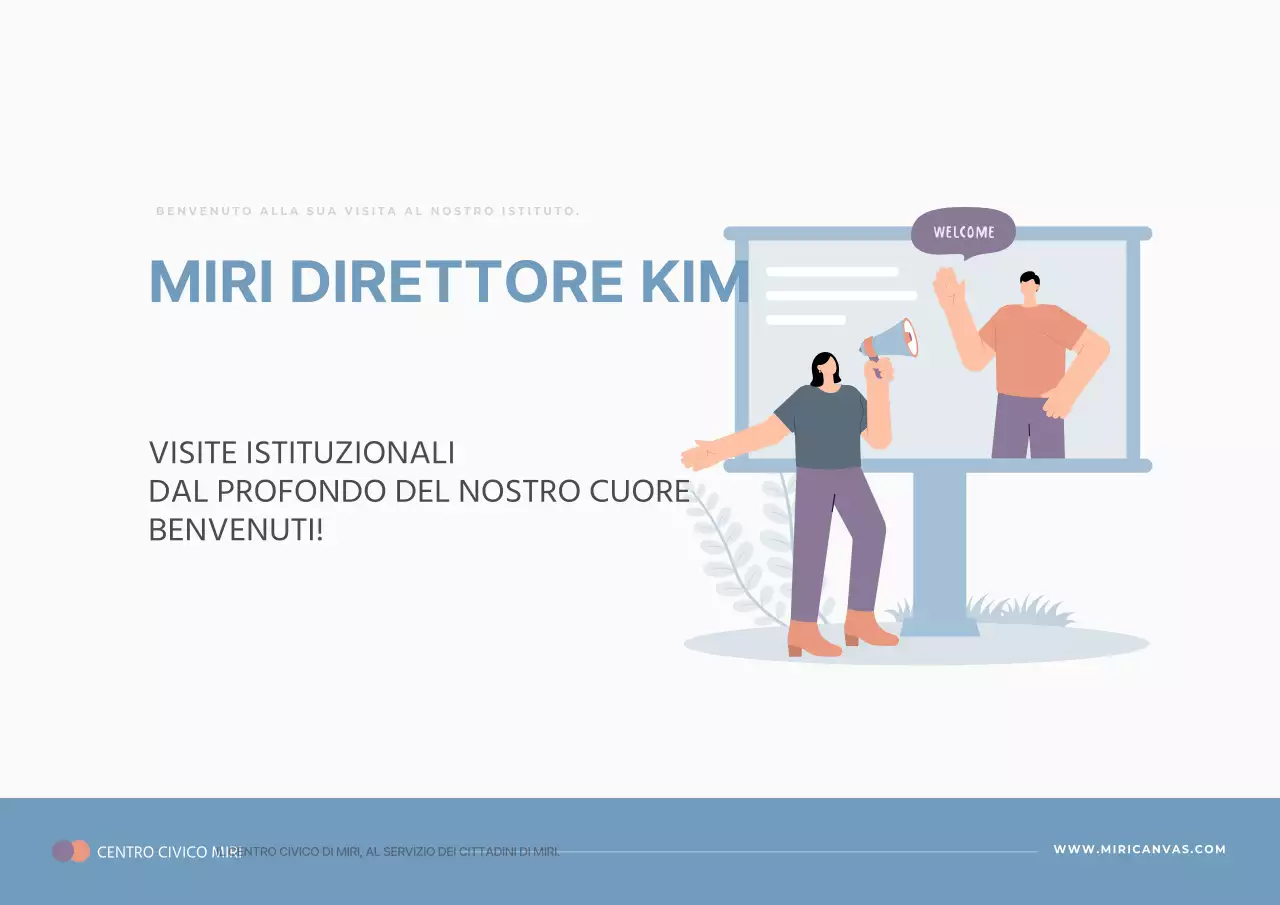This screenshot has height=905, width=1280.
Task: Select the MIRI DIRETTORE KIM headline
Action: (448, 282)
